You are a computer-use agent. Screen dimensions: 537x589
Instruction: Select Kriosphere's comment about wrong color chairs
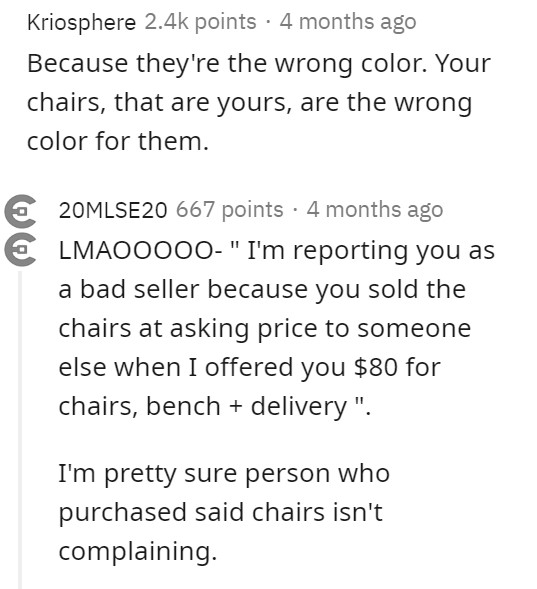click(x=259, y=102)
